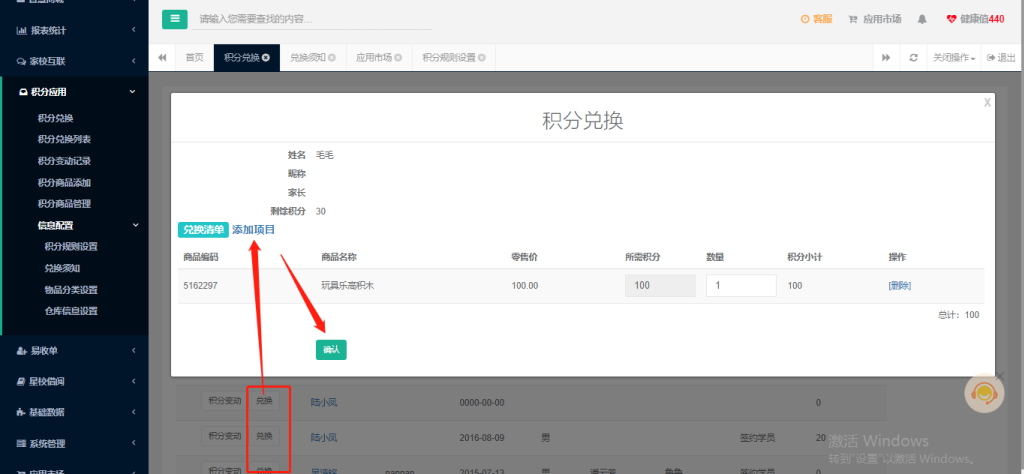Click the retail price 100.00 cell

click(524, 285)
